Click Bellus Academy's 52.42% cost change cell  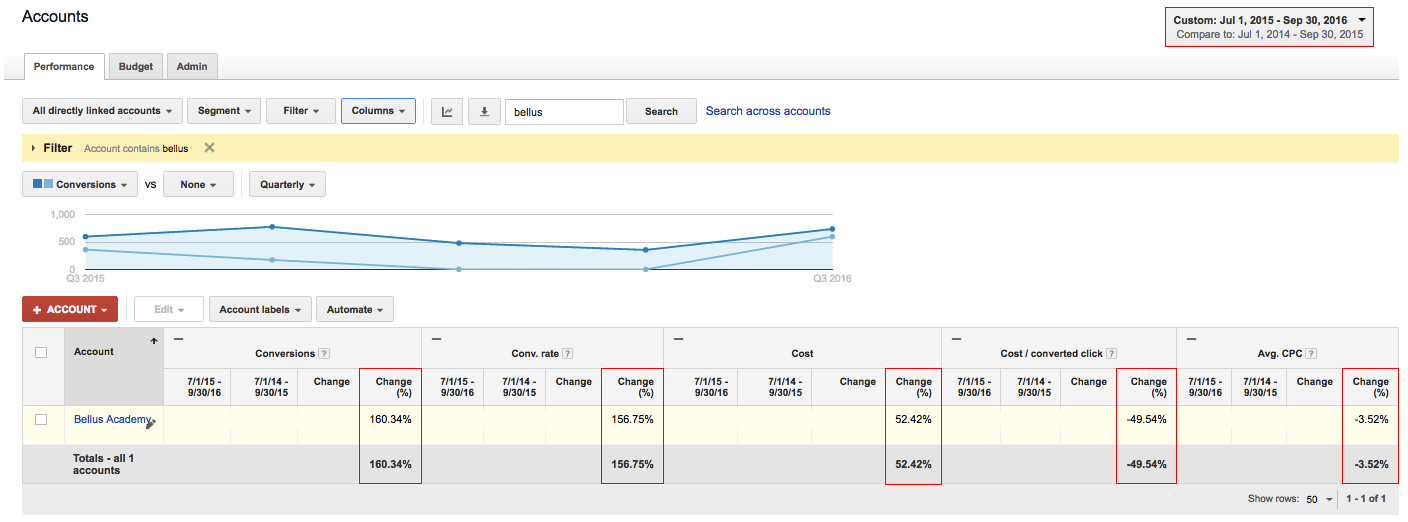(x=914, y=425)
